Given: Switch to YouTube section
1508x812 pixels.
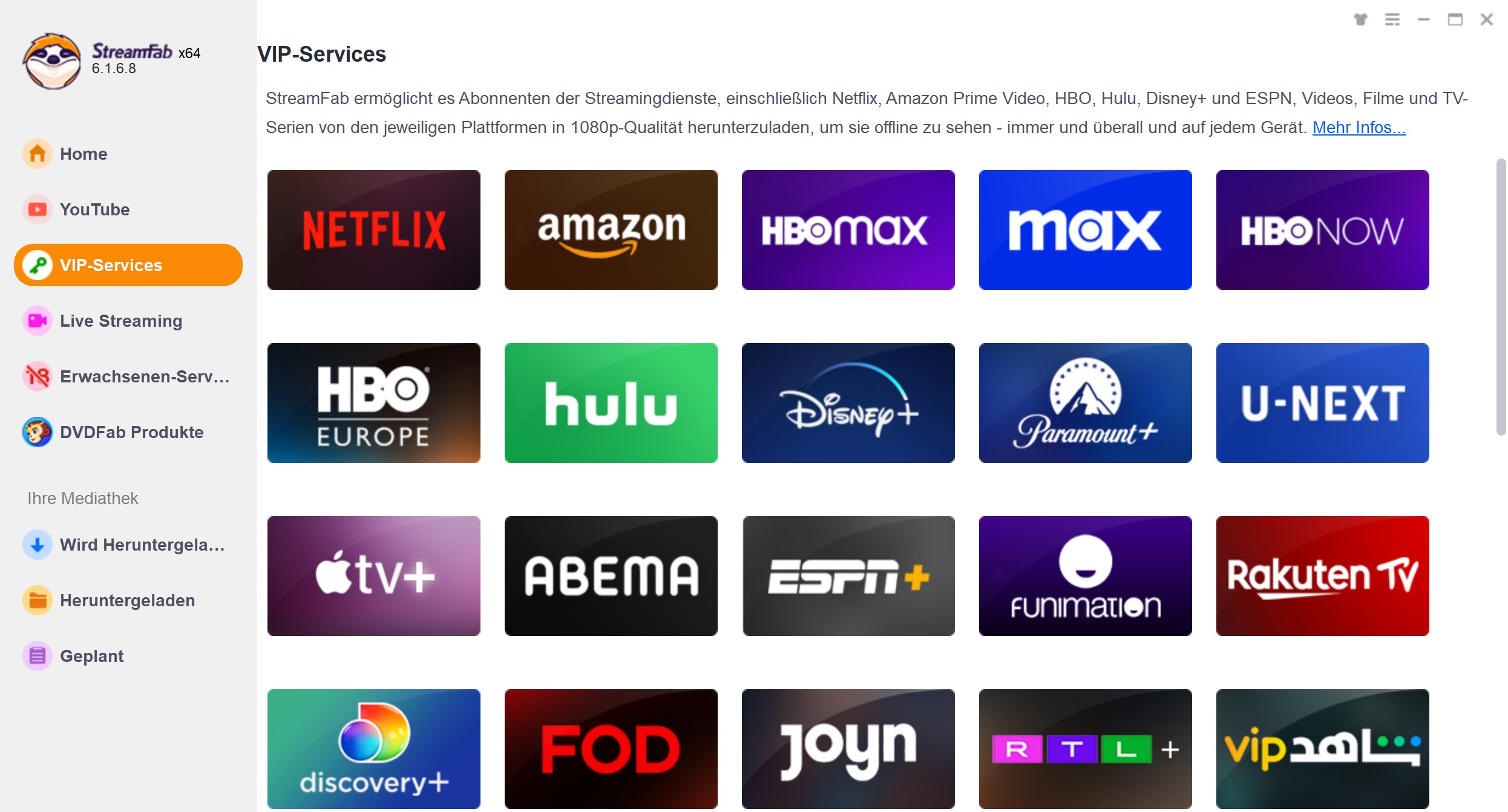Looking at the screenshot, I should pos(95,209).
